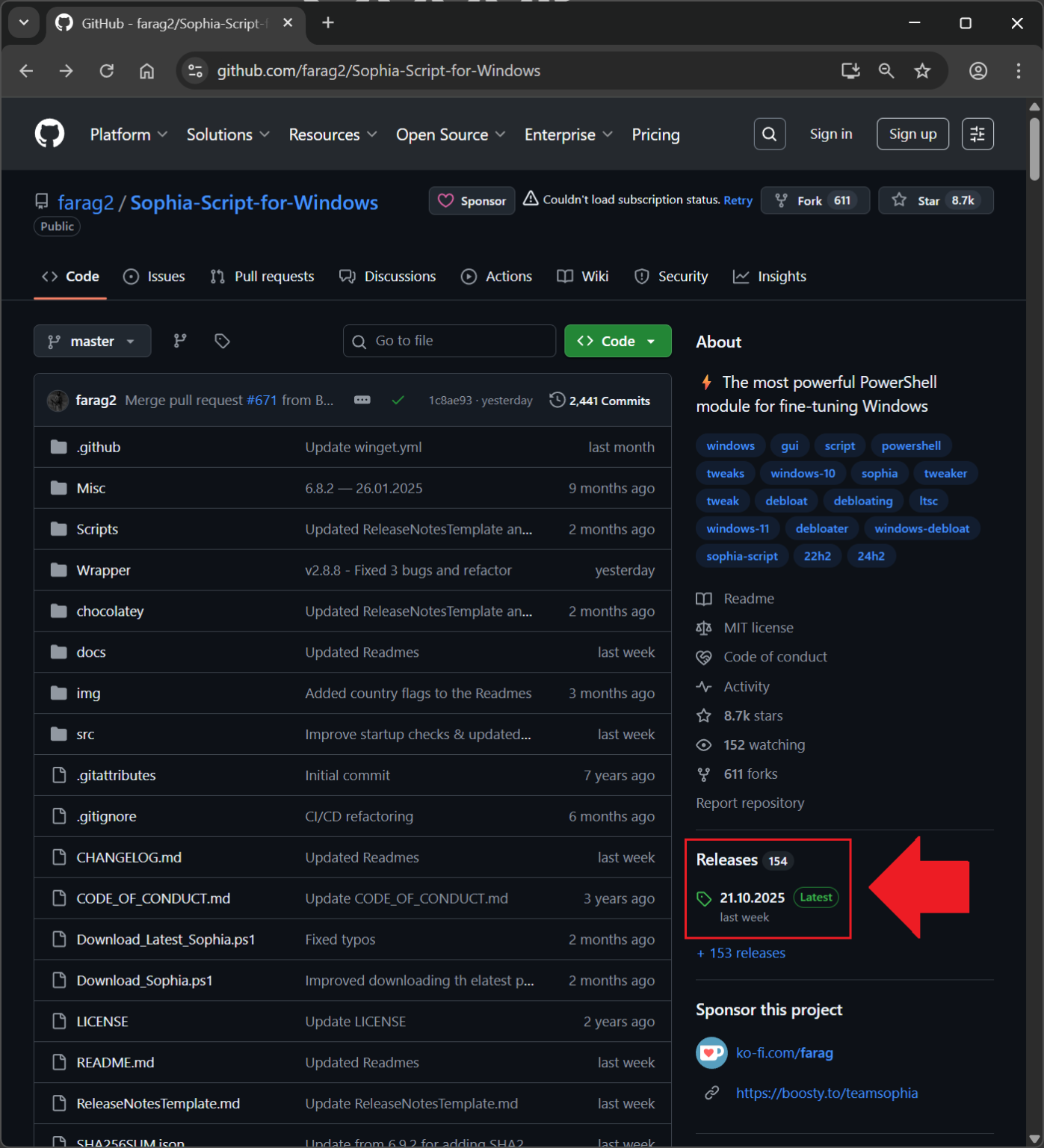This screenshot has height=1148, width=1044.
Task: Select the branches icon next to master
Action: click(x=179, y=341)
